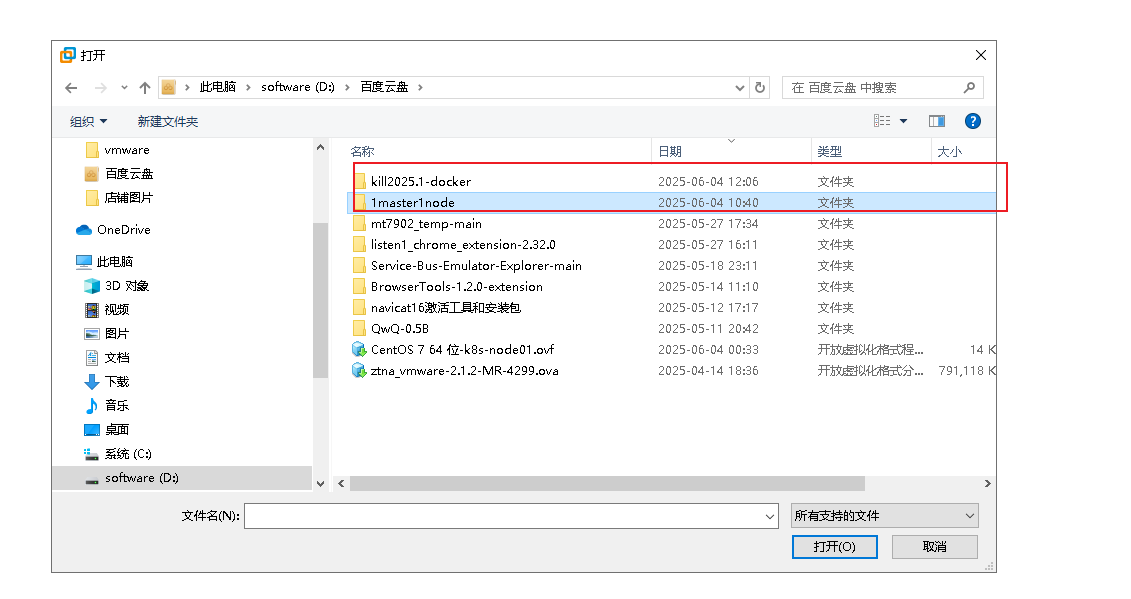The height and width of the screenshot is (599, 1131).
Task: Select CentOS 7 64 位-k8s-node01.ovf file
Action: pyautogui.click(x=462, y=349)
